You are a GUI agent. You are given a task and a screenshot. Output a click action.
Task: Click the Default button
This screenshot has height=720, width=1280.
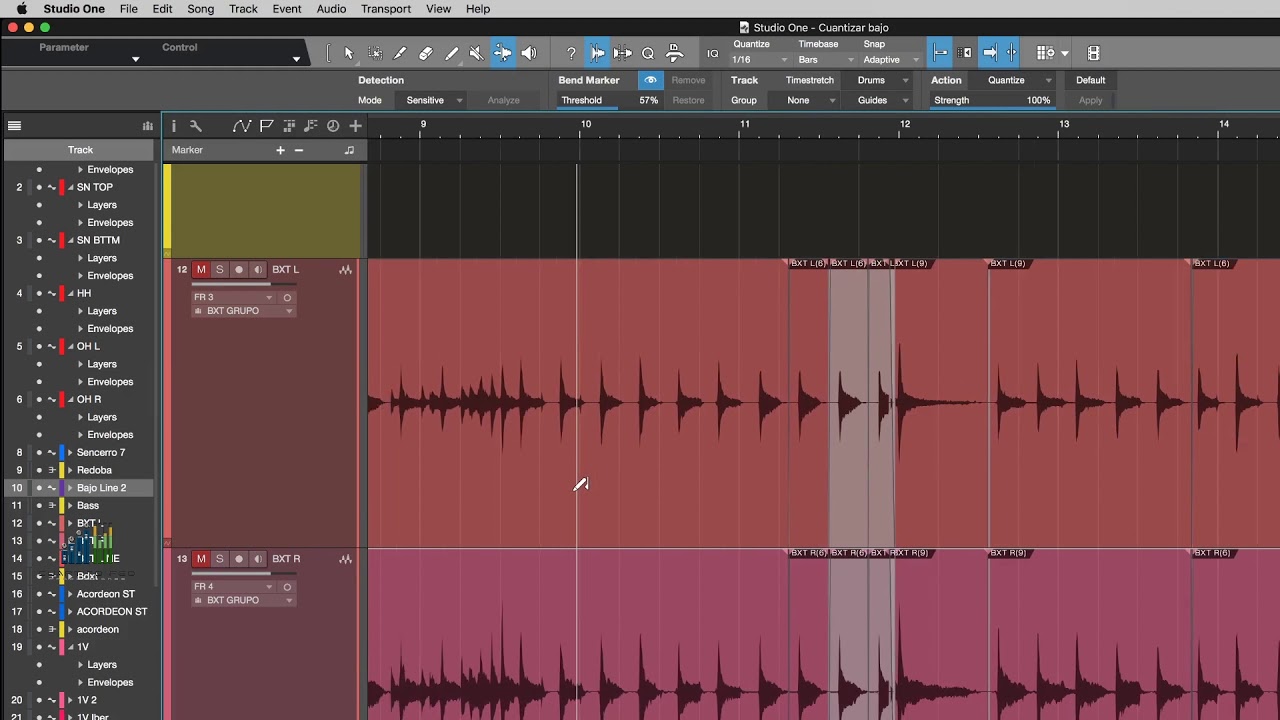(x=1091, y=80)
